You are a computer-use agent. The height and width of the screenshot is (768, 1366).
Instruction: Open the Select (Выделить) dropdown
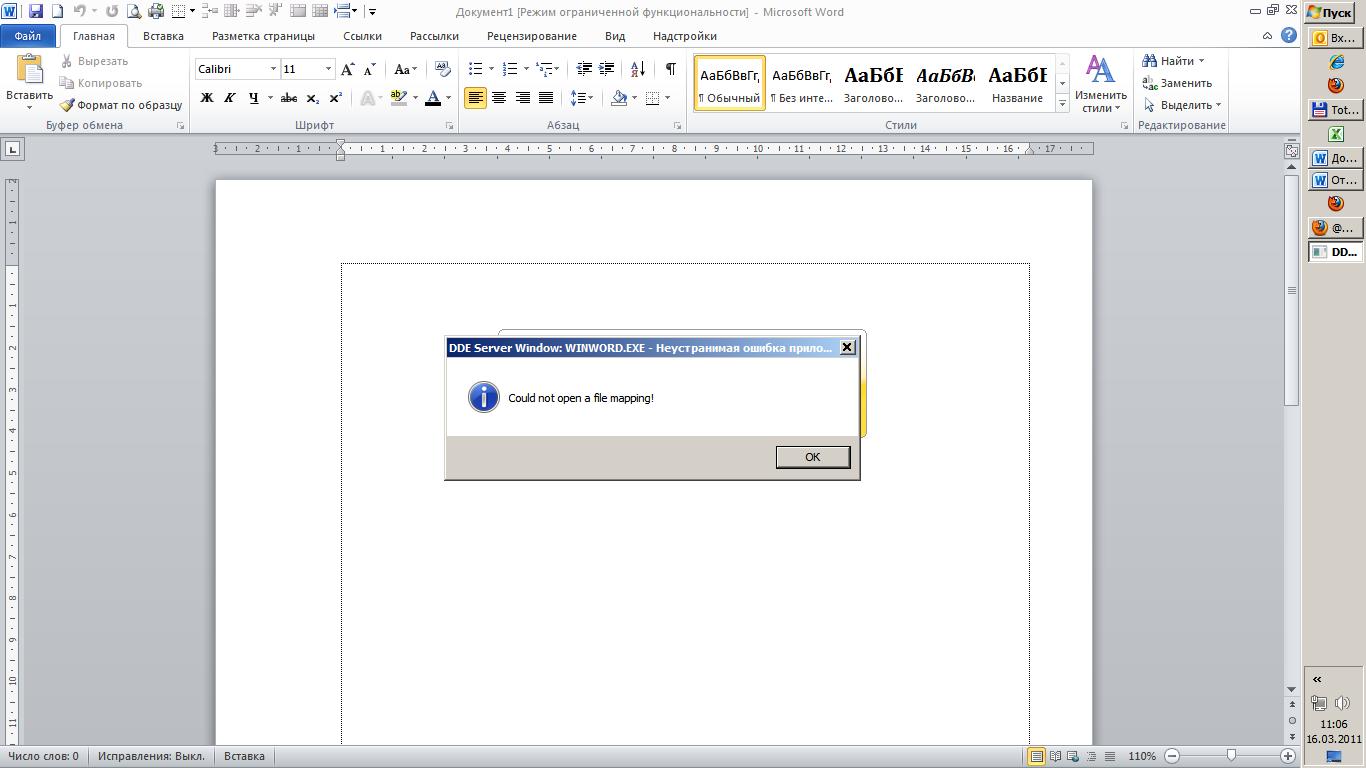tap(1183, 105)
